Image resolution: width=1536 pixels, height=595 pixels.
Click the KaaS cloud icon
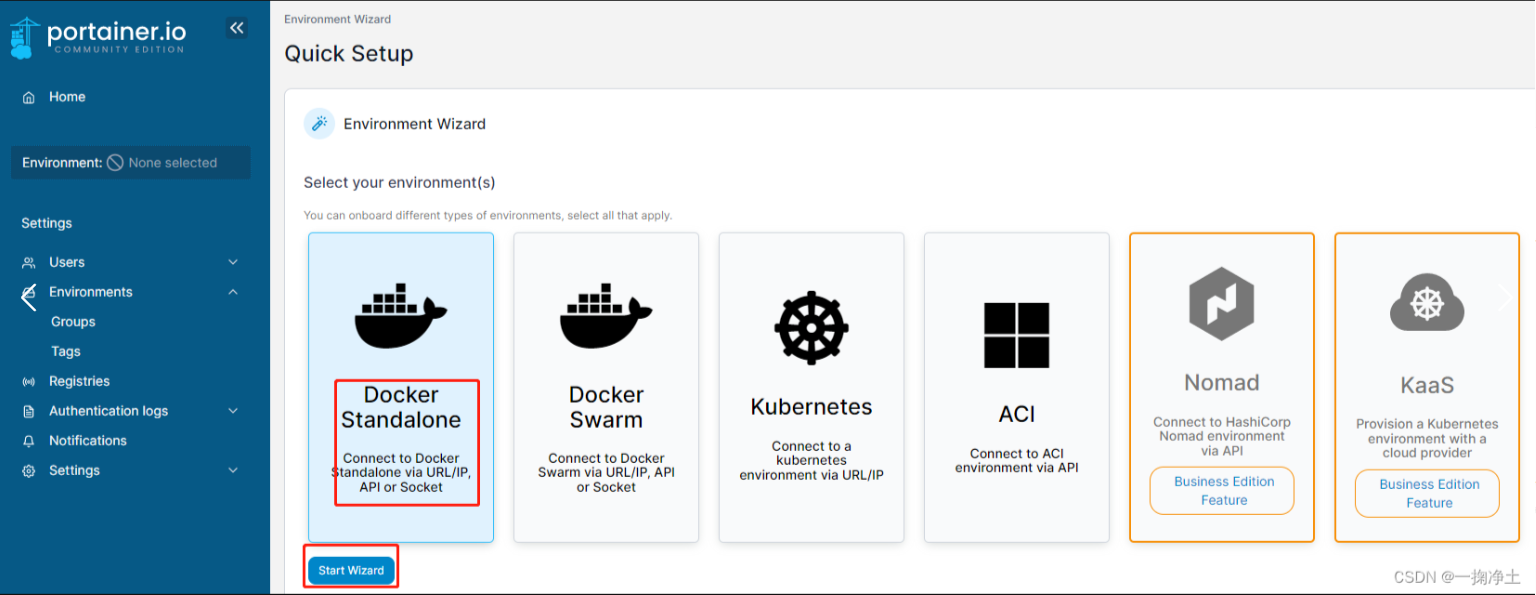coord(1426,303)
